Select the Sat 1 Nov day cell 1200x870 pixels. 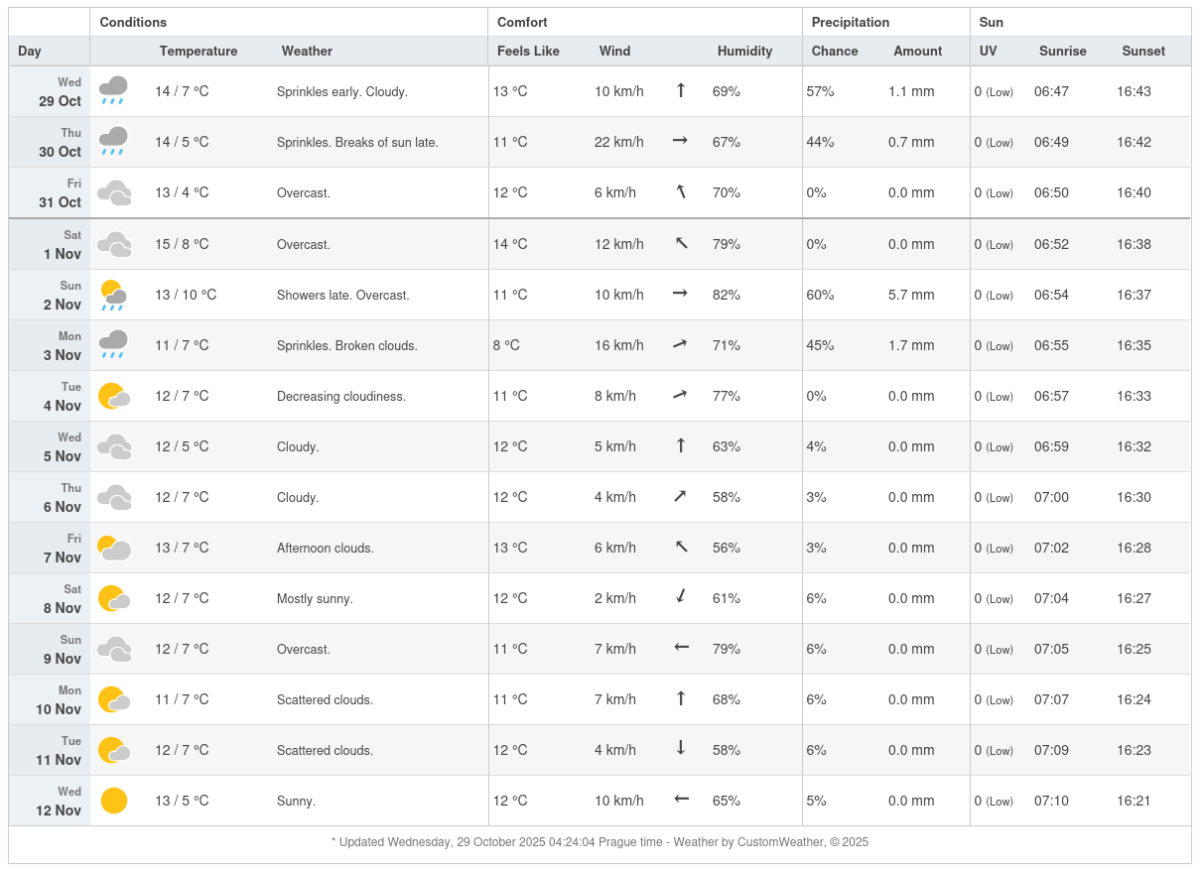(50, 244)
